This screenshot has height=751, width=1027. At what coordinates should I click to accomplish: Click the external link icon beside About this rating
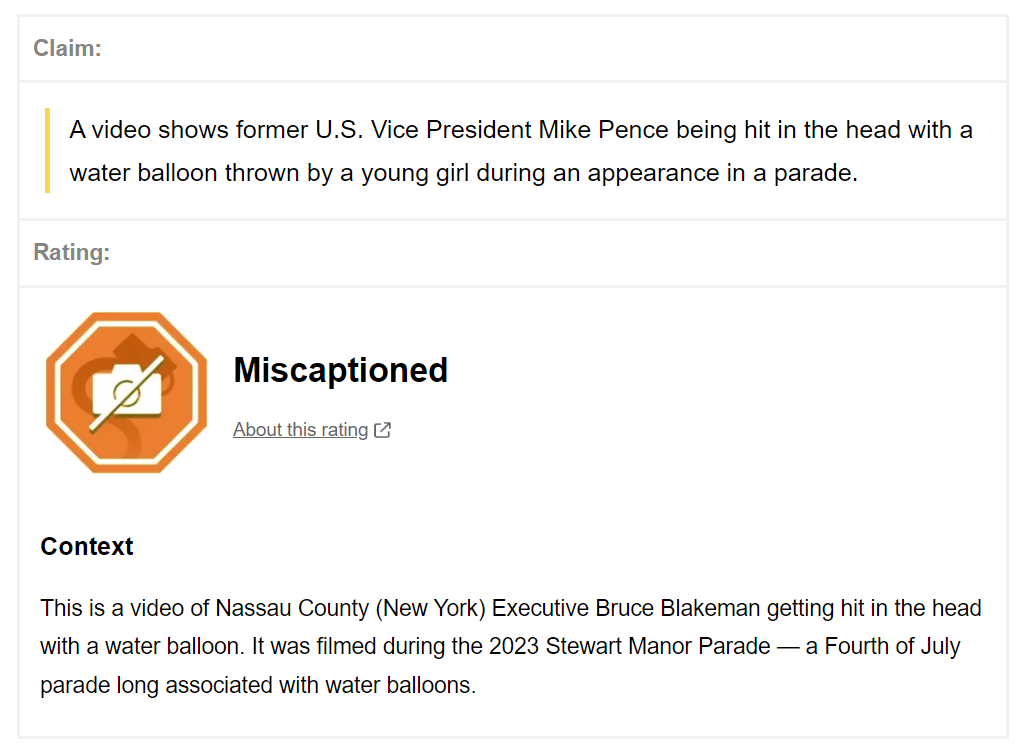382,430
